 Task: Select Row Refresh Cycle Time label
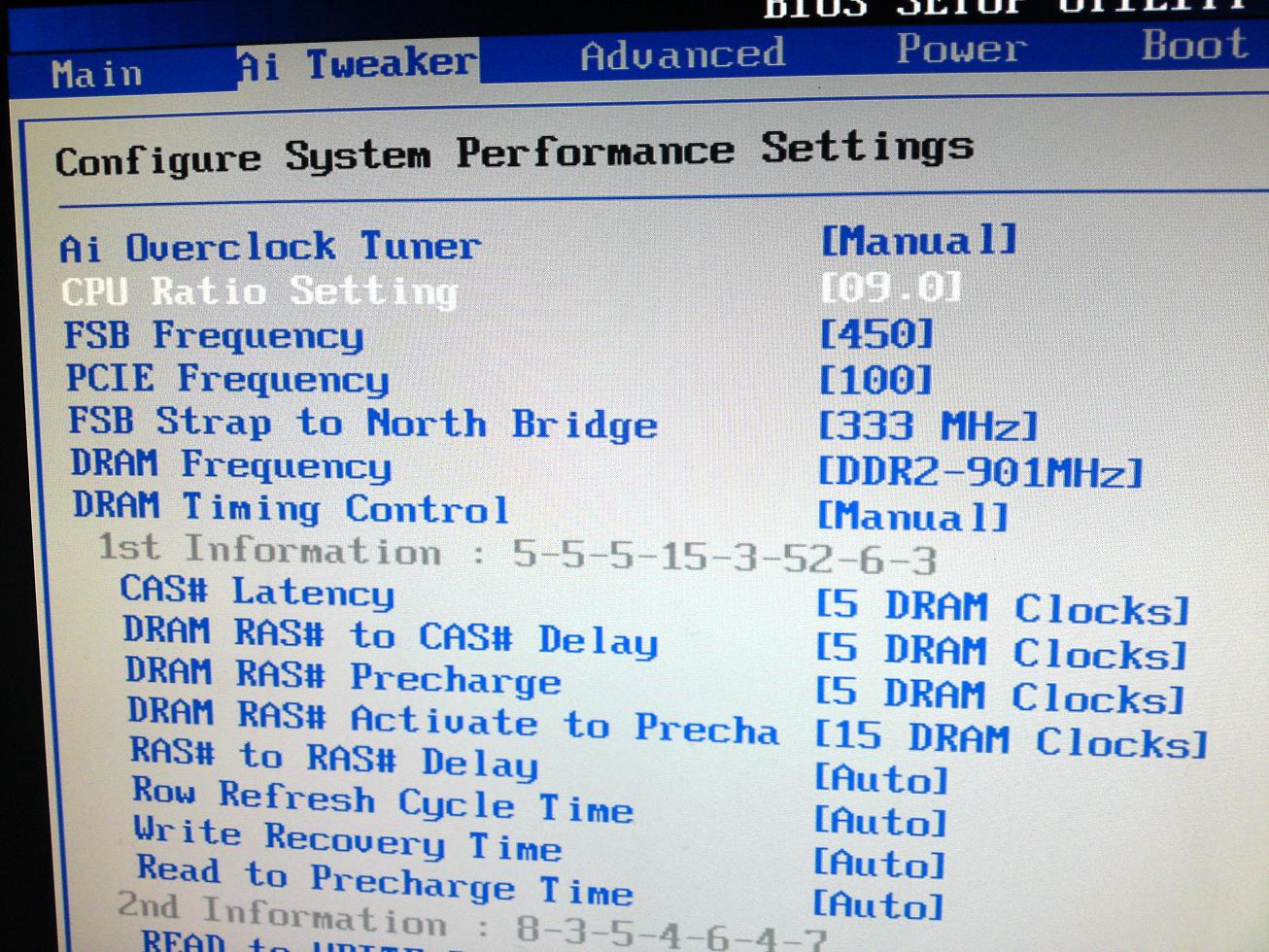click(x=383, y=800)
